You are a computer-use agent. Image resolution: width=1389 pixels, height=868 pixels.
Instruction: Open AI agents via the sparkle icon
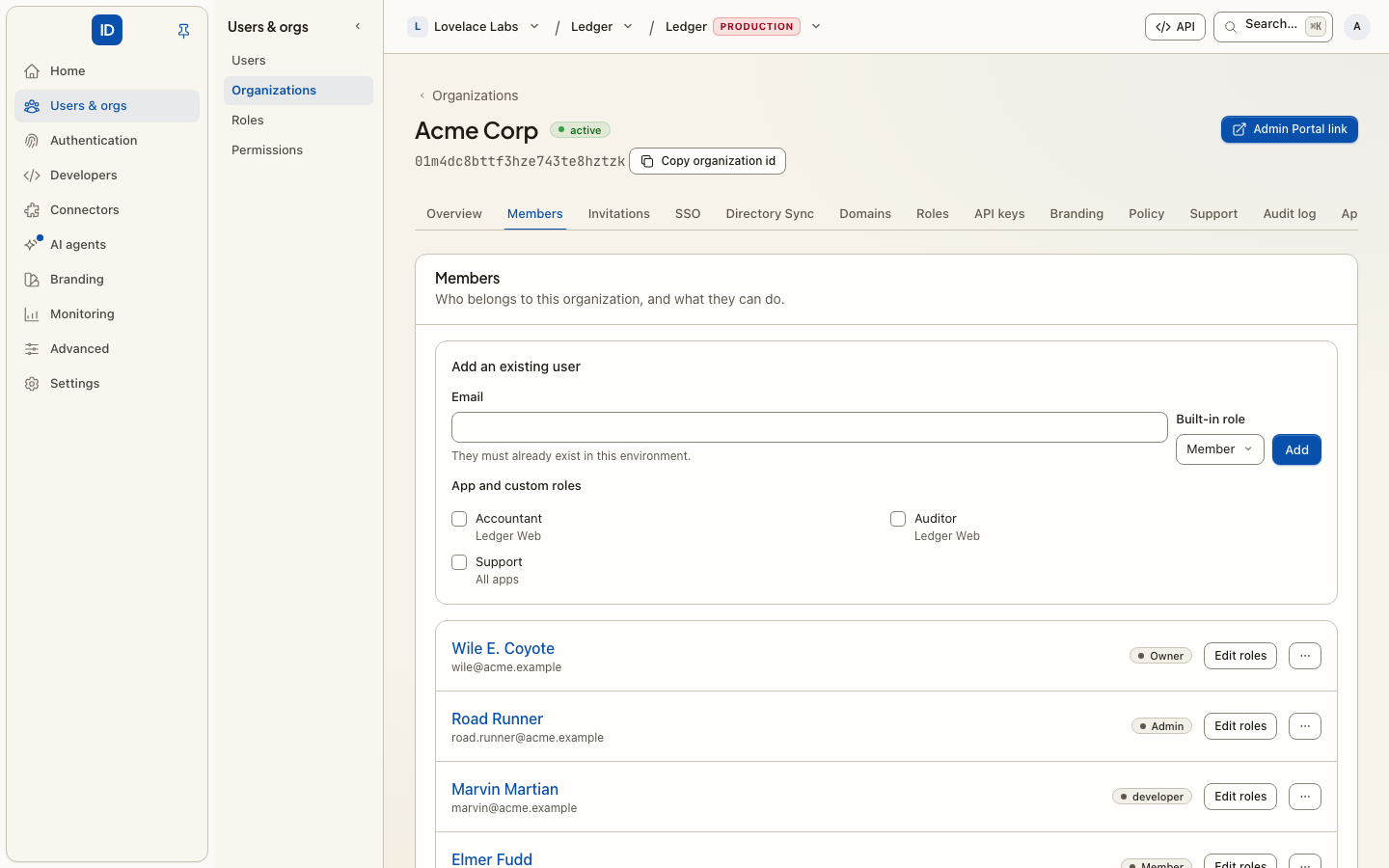point(32,245)
